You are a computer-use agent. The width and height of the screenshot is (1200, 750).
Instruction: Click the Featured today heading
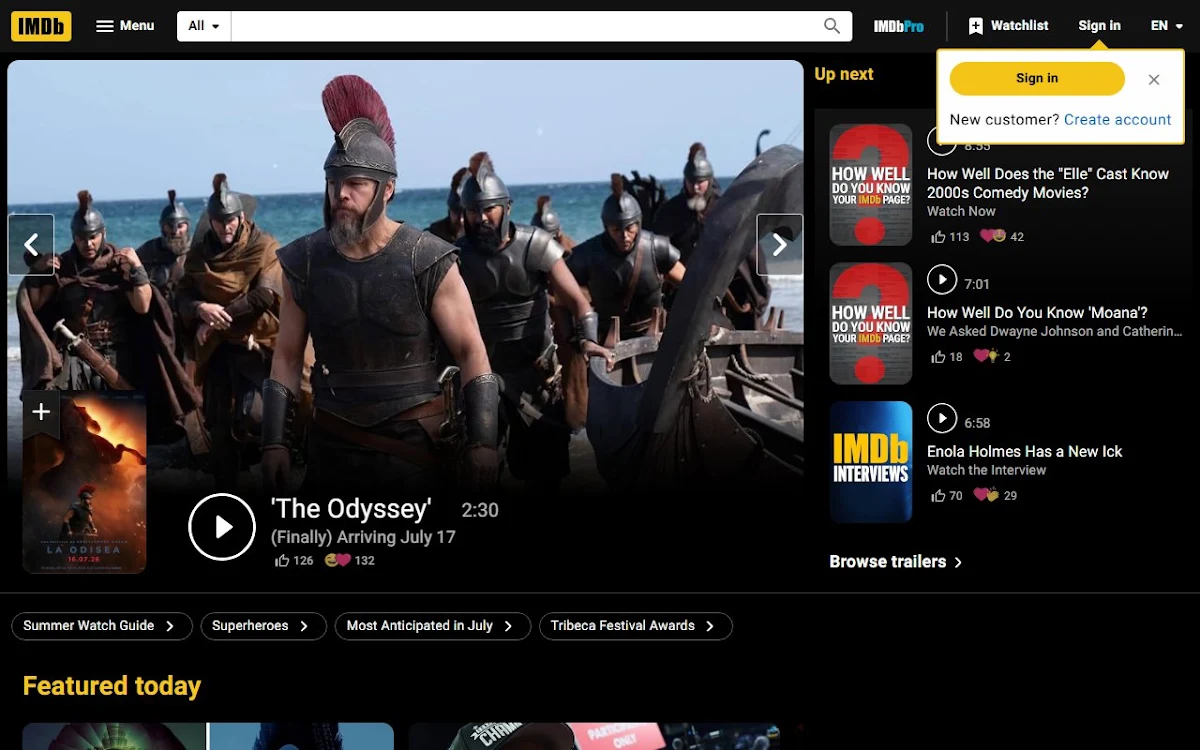(x=112, y=686)
